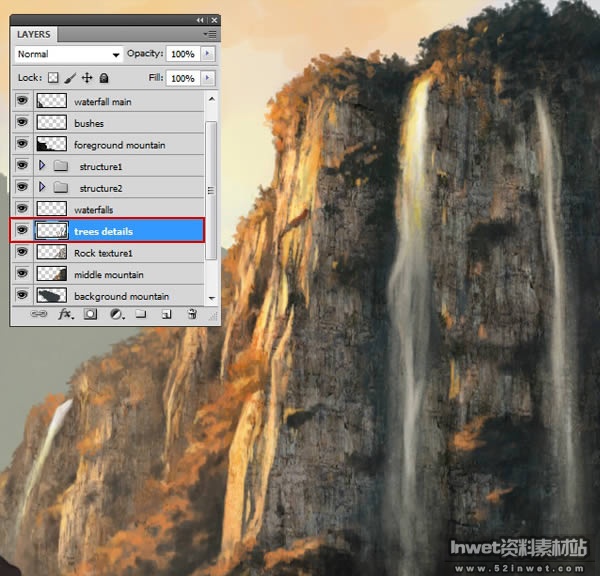Click the background mountain layer thumbnail
The height and width of the screenshot is (576, 600).
[52, 295]
